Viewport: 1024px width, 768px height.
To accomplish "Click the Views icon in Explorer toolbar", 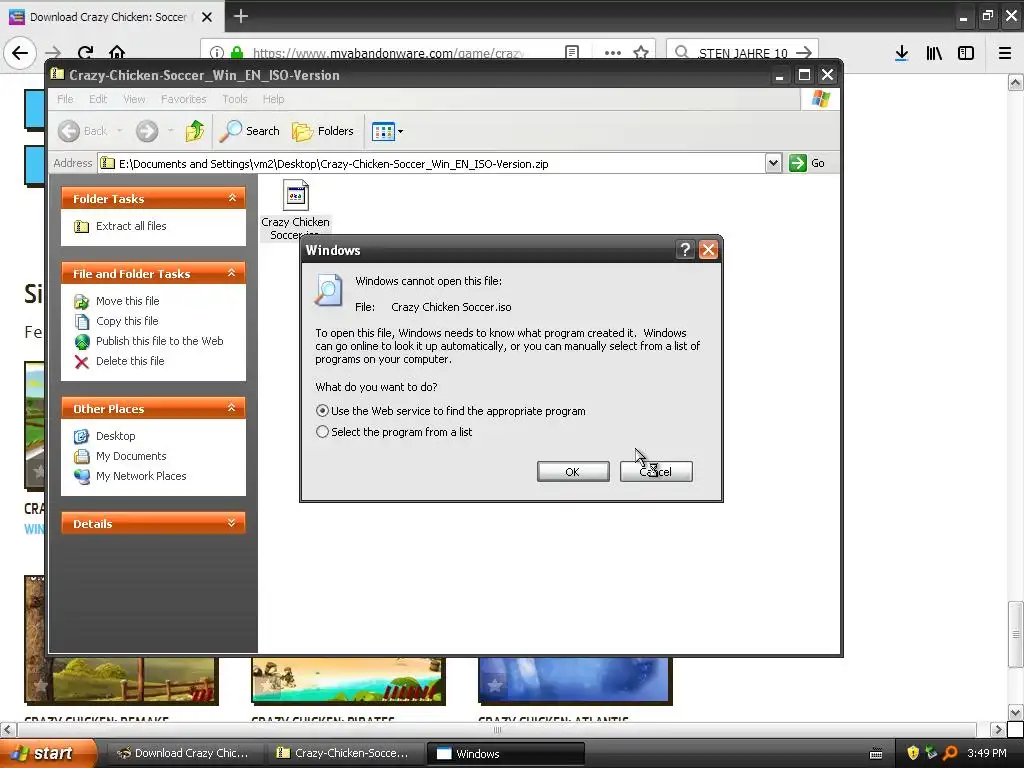I will (383, 131).
